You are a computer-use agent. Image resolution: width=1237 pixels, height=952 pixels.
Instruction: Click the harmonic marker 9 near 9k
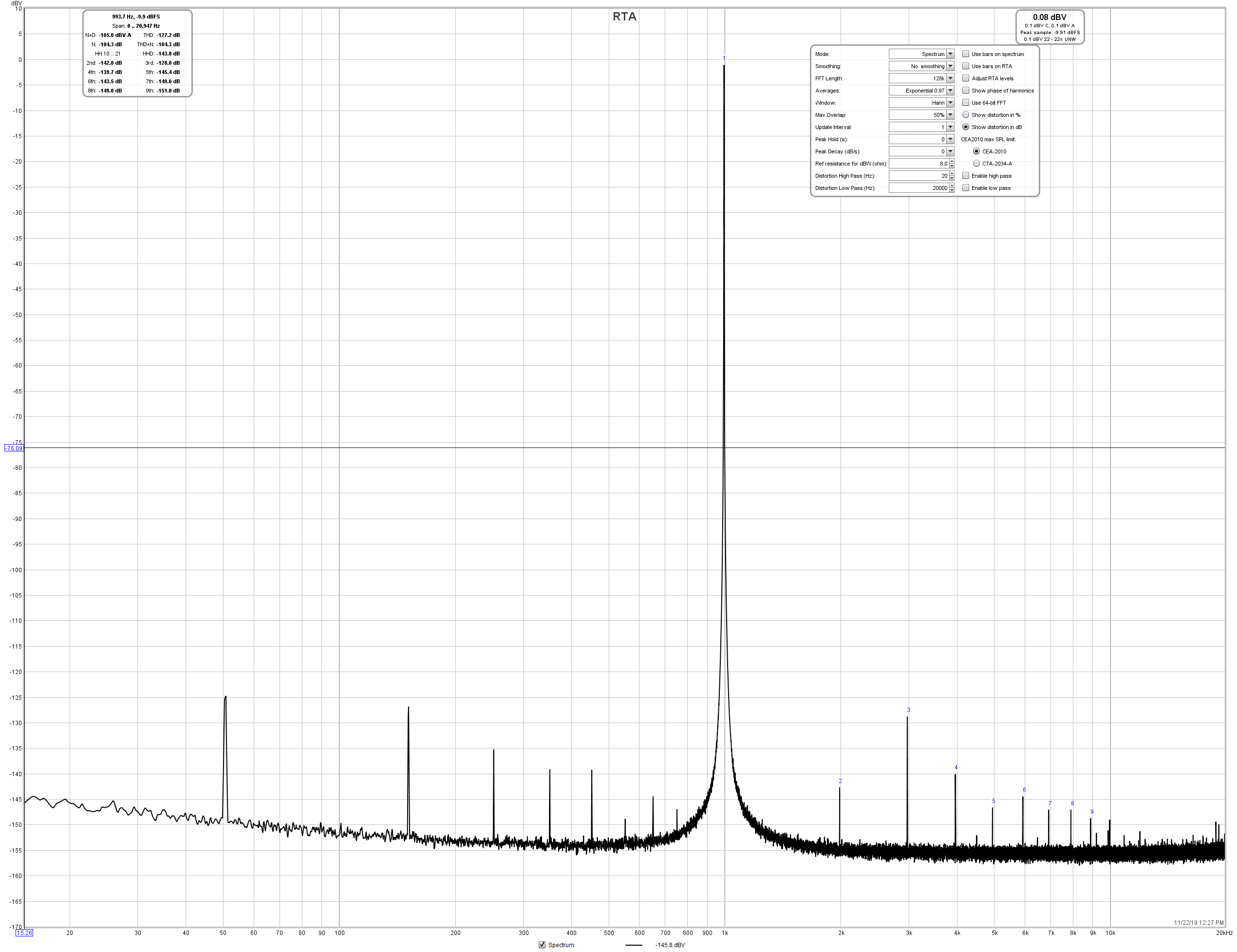(x=1092, y=812)
